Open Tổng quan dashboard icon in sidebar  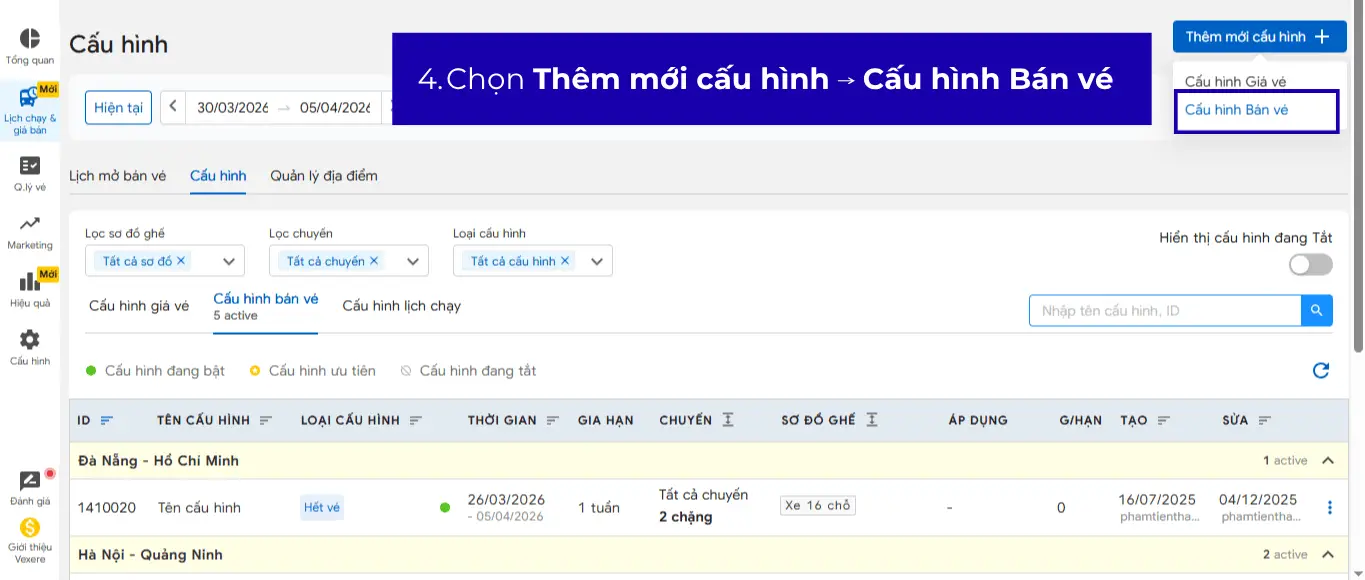[30, 40]
